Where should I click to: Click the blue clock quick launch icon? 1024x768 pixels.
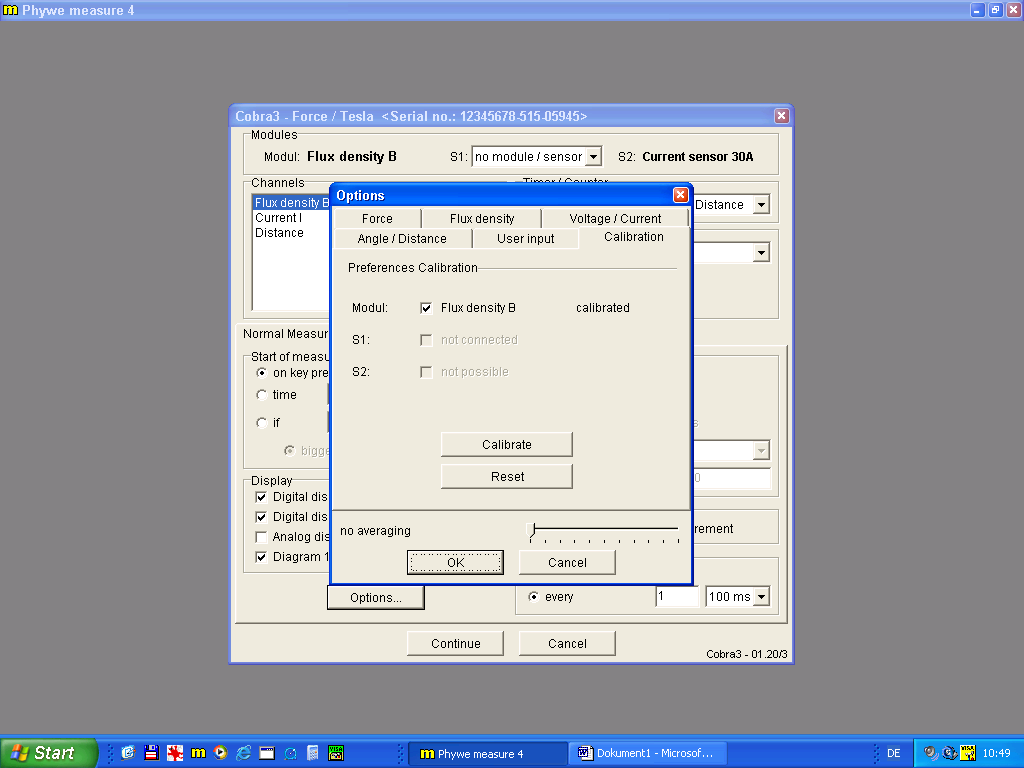290,753
